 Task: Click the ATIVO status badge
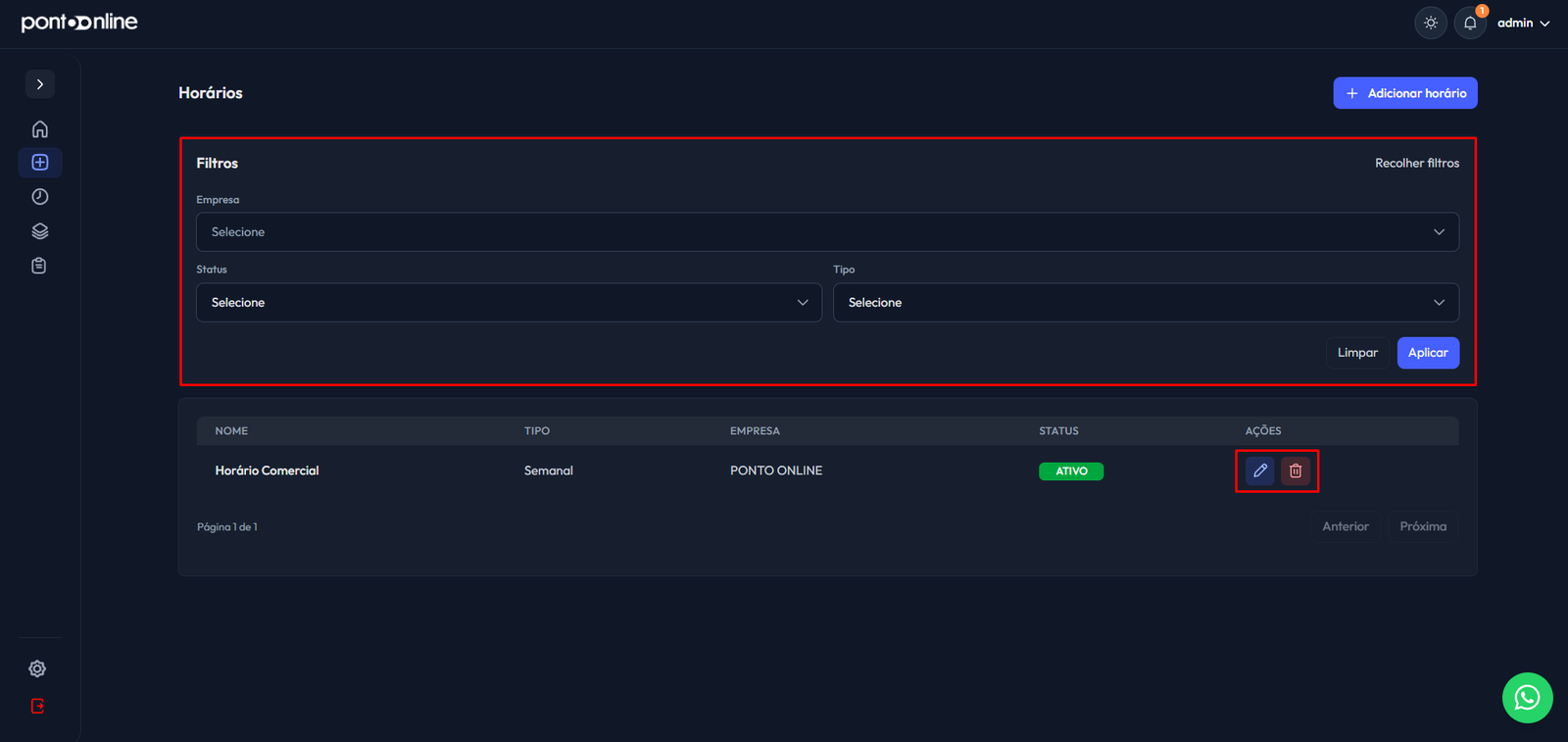point(1071,471)
